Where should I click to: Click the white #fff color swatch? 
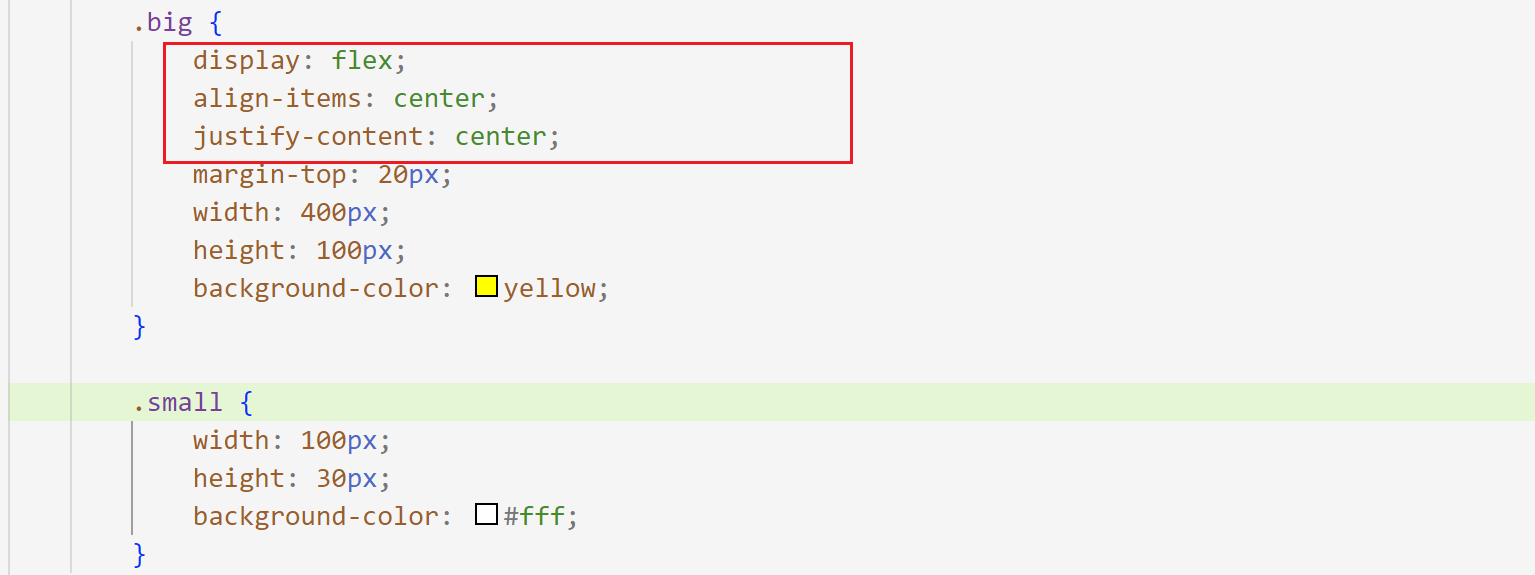pyautogui.click(x=486, y=515)
